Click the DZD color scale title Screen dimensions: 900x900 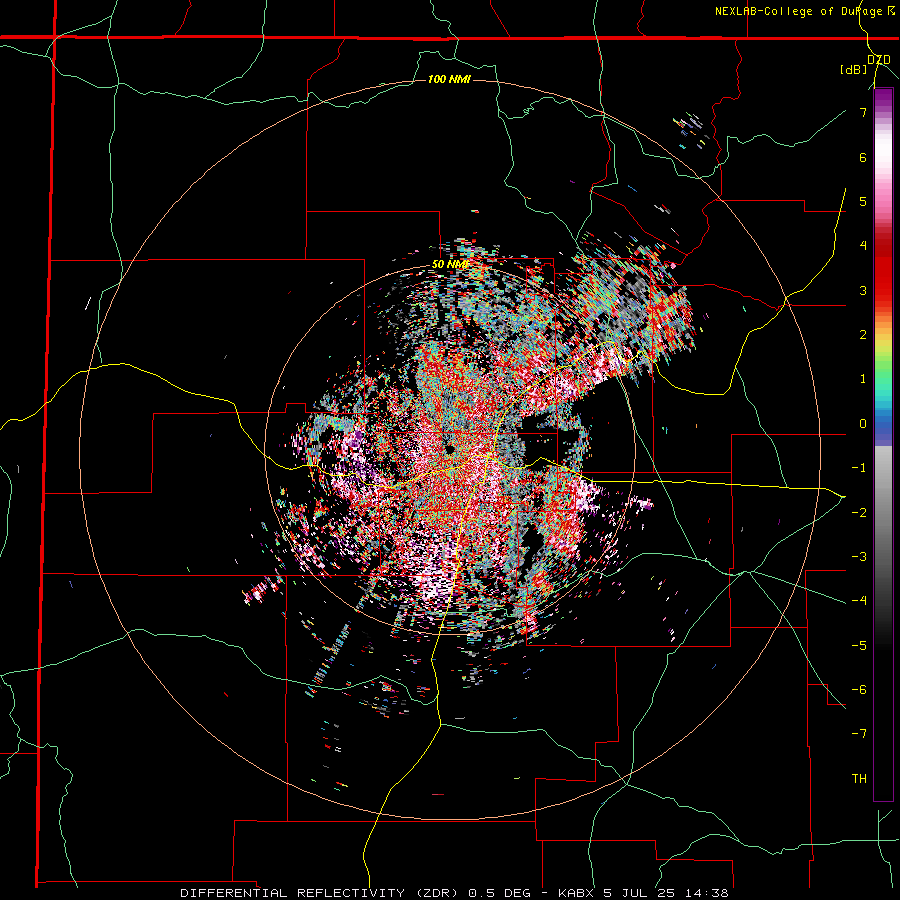tap(879, 60)
